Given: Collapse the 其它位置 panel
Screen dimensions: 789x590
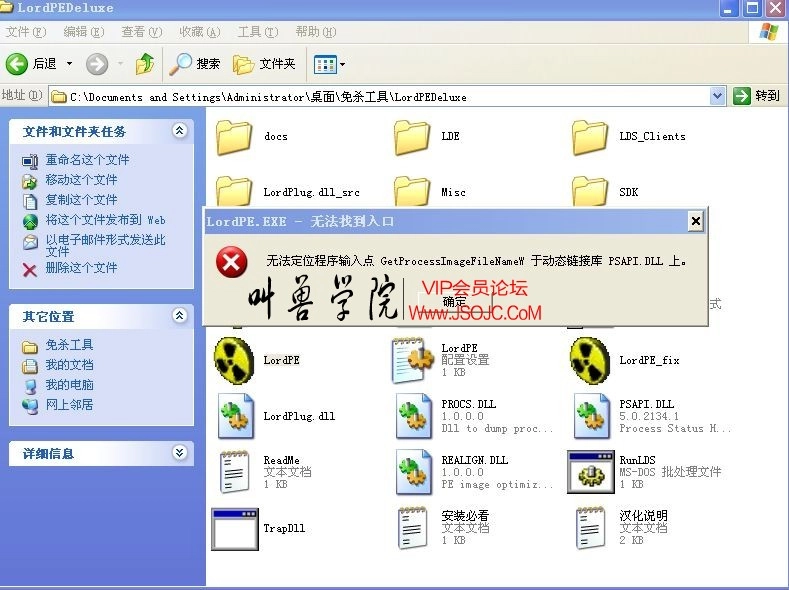Looking at the screenshot, I should click(179, 316).
